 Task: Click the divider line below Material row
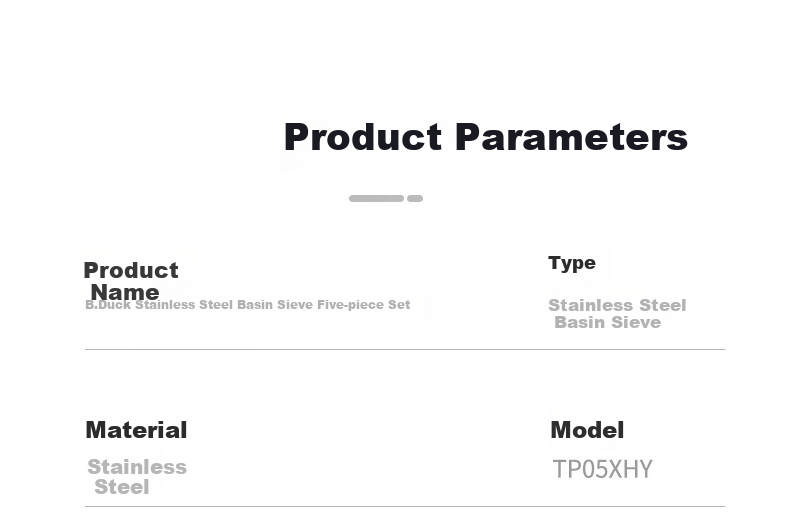pos(405,506)
